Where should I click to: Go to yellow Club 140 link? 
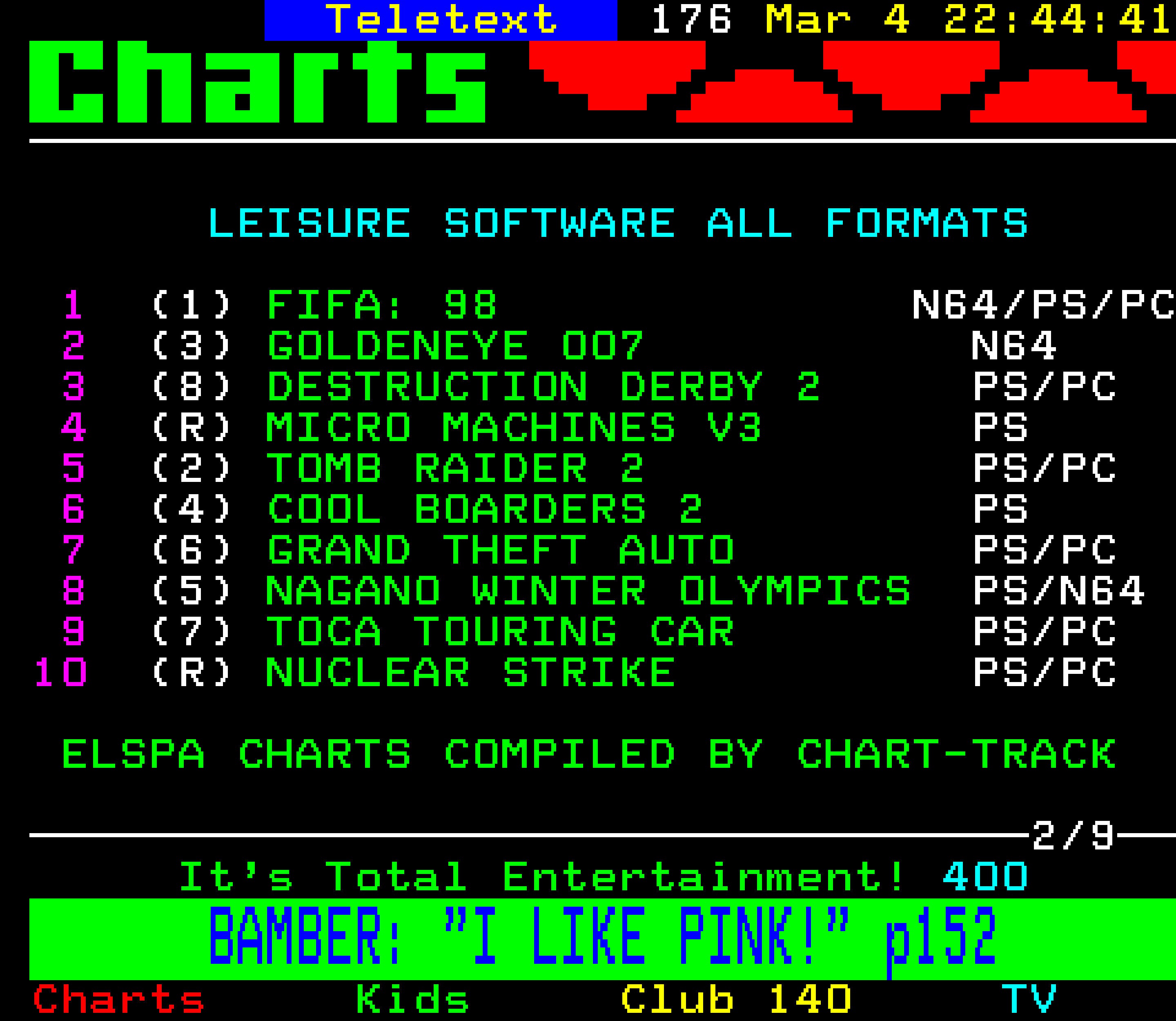click(x=735, y=999)
